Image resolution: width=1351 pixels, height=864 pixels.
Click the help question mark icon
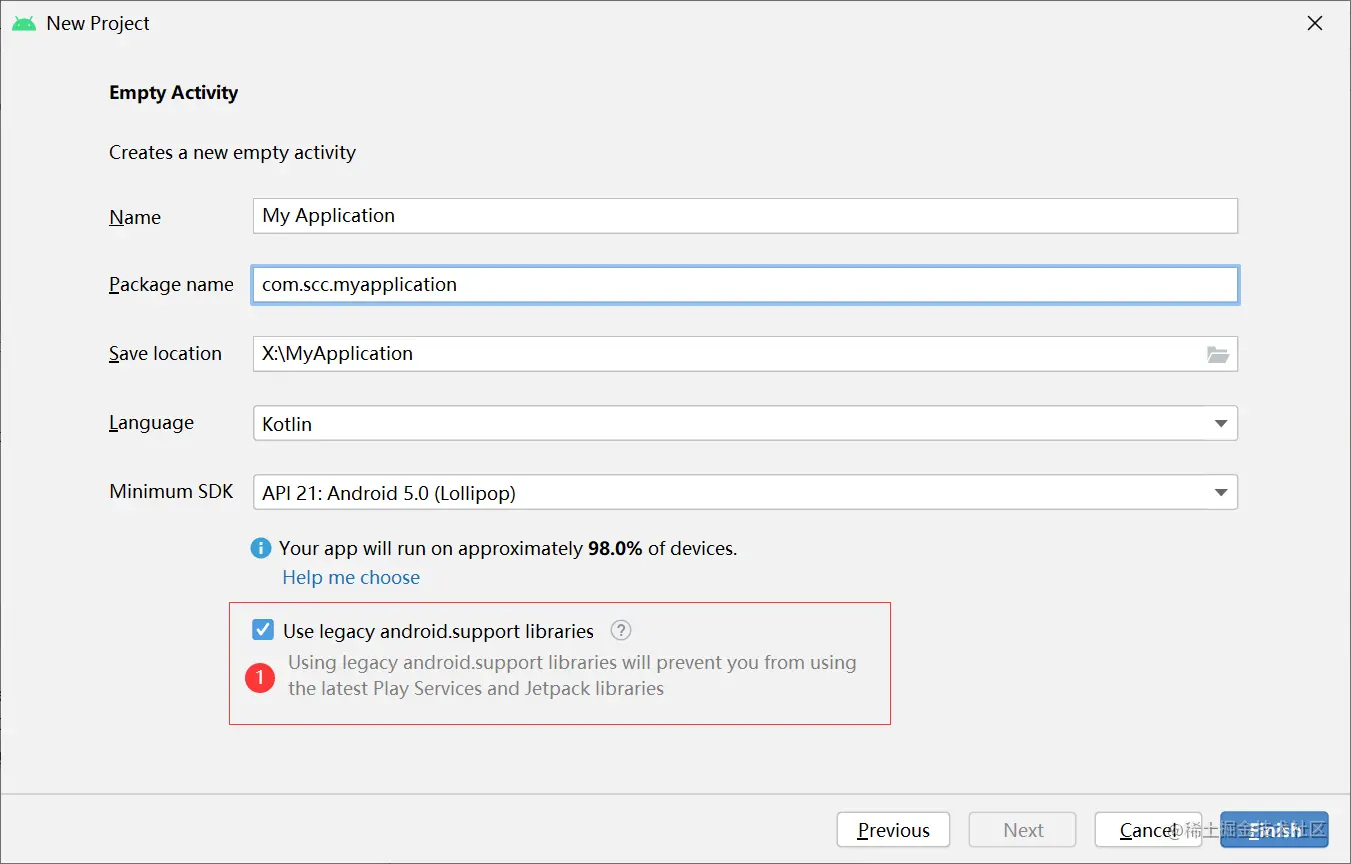621,630
